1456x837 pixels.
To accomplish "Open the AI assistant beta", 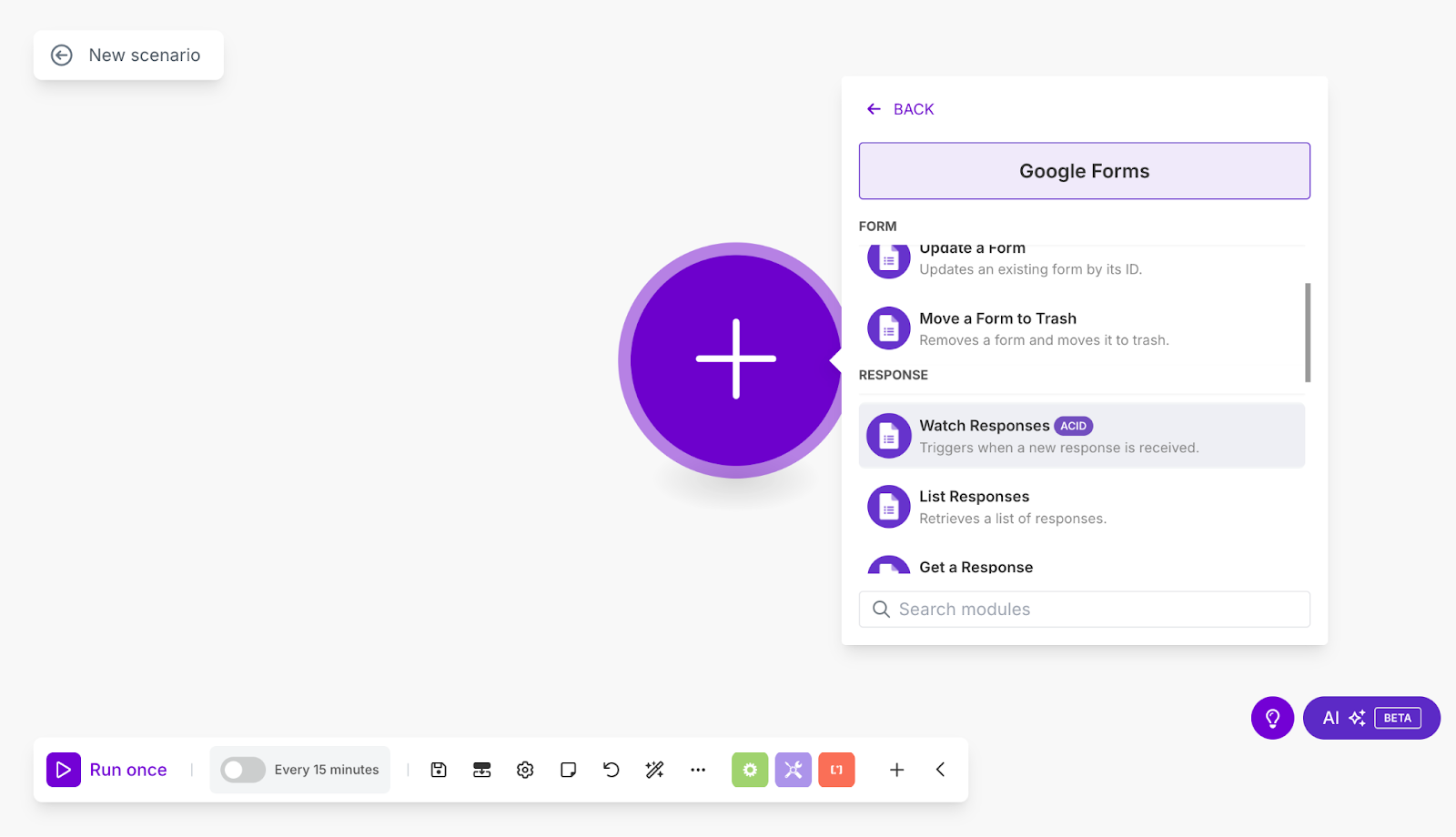I will click(1370, 717).
